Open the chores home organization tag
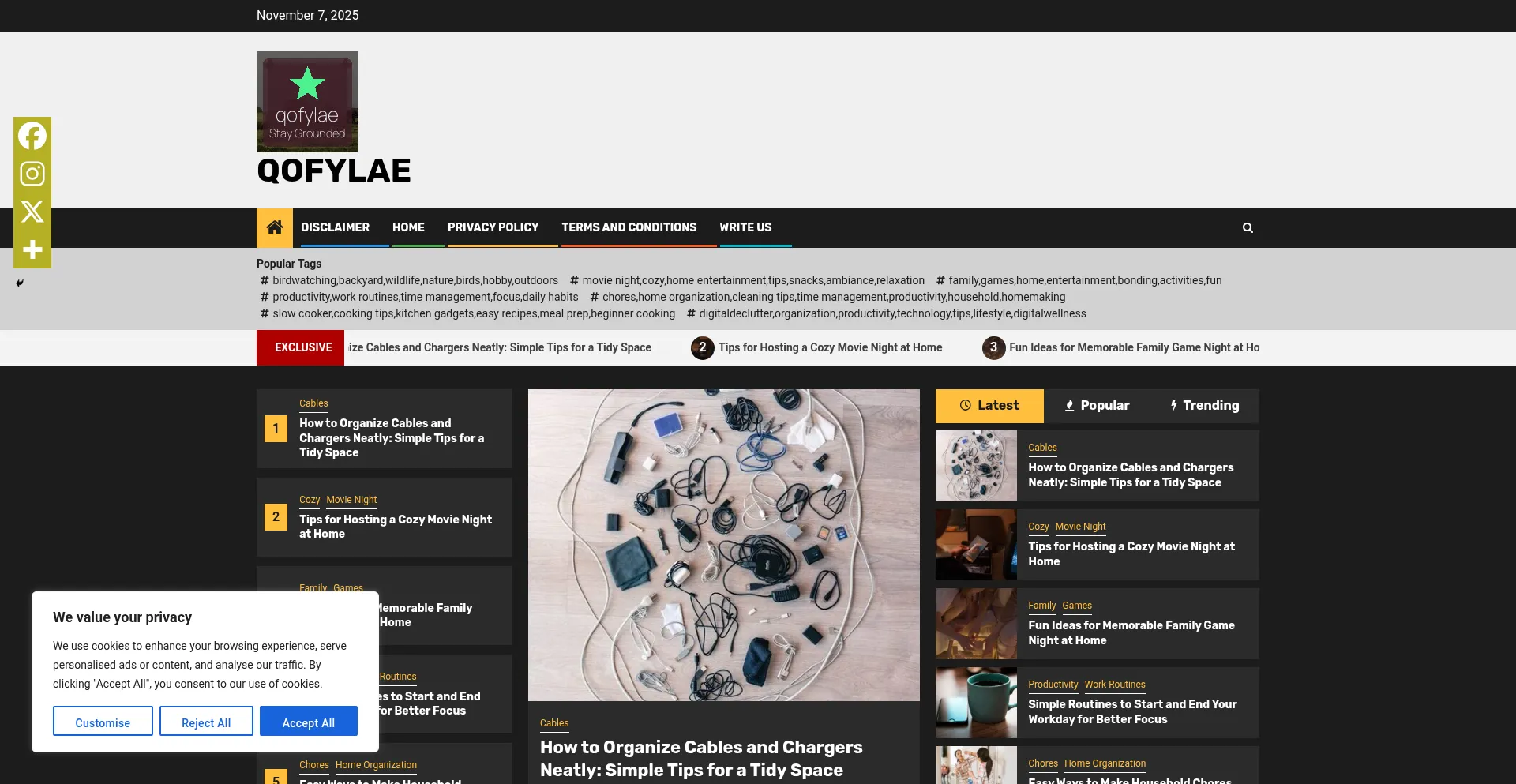The image size is (1516, 784). point(827,297)
